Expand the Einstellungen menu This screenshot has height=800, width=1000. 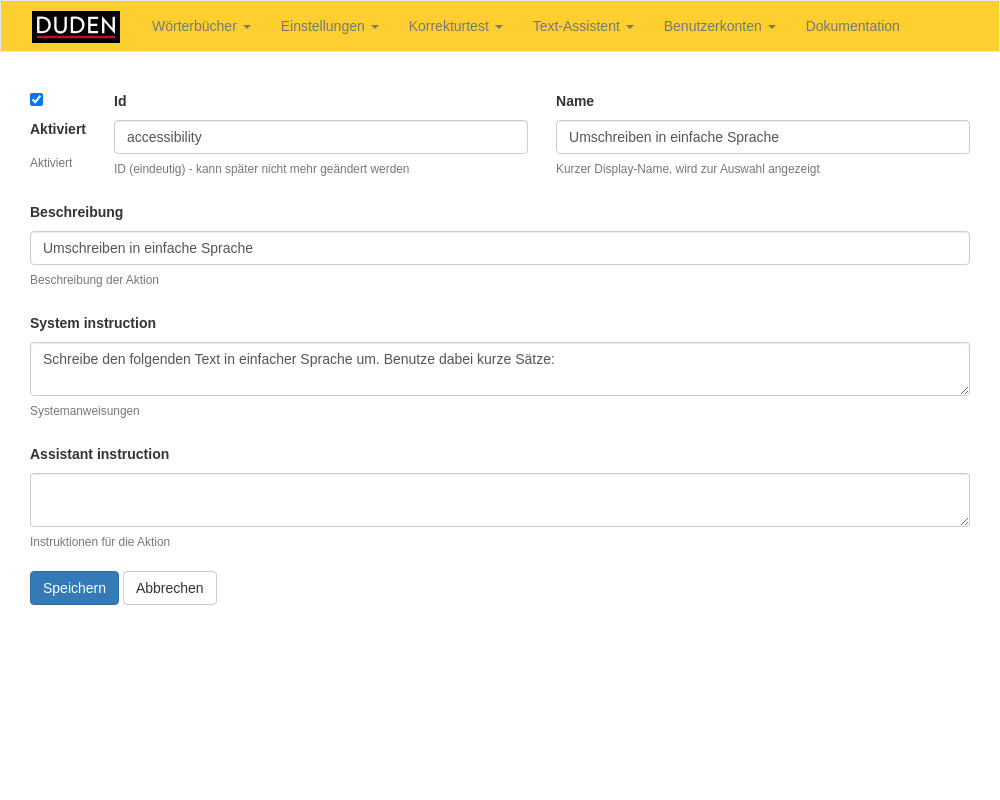tap(329, 26)
